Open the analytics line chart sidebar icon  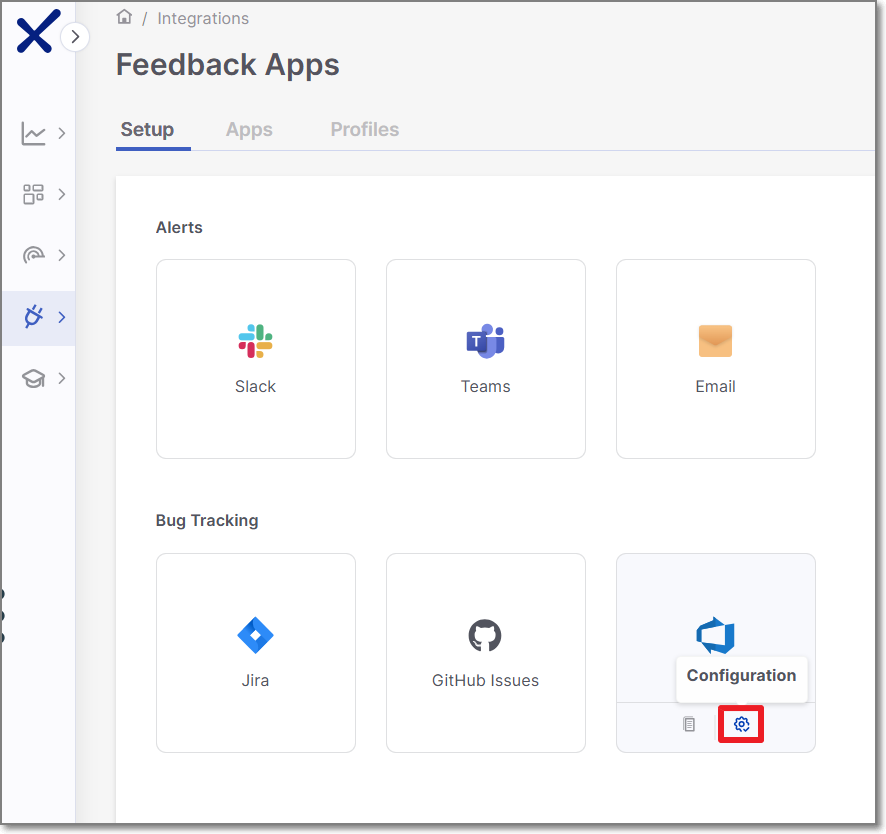pos(34,133)
